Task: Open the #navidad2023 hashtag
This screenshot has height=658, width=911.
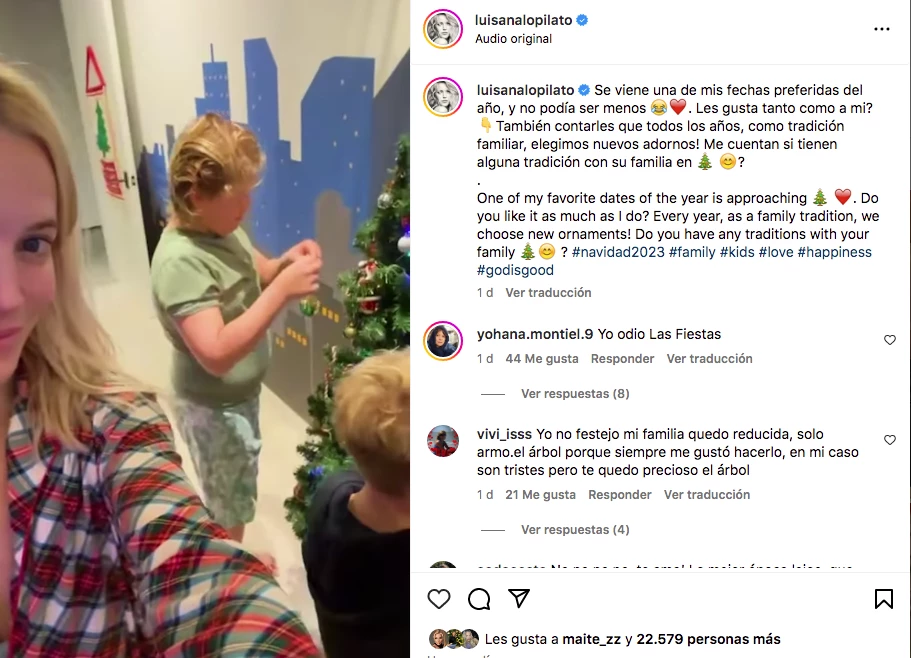Action: [x=618, y=252]
